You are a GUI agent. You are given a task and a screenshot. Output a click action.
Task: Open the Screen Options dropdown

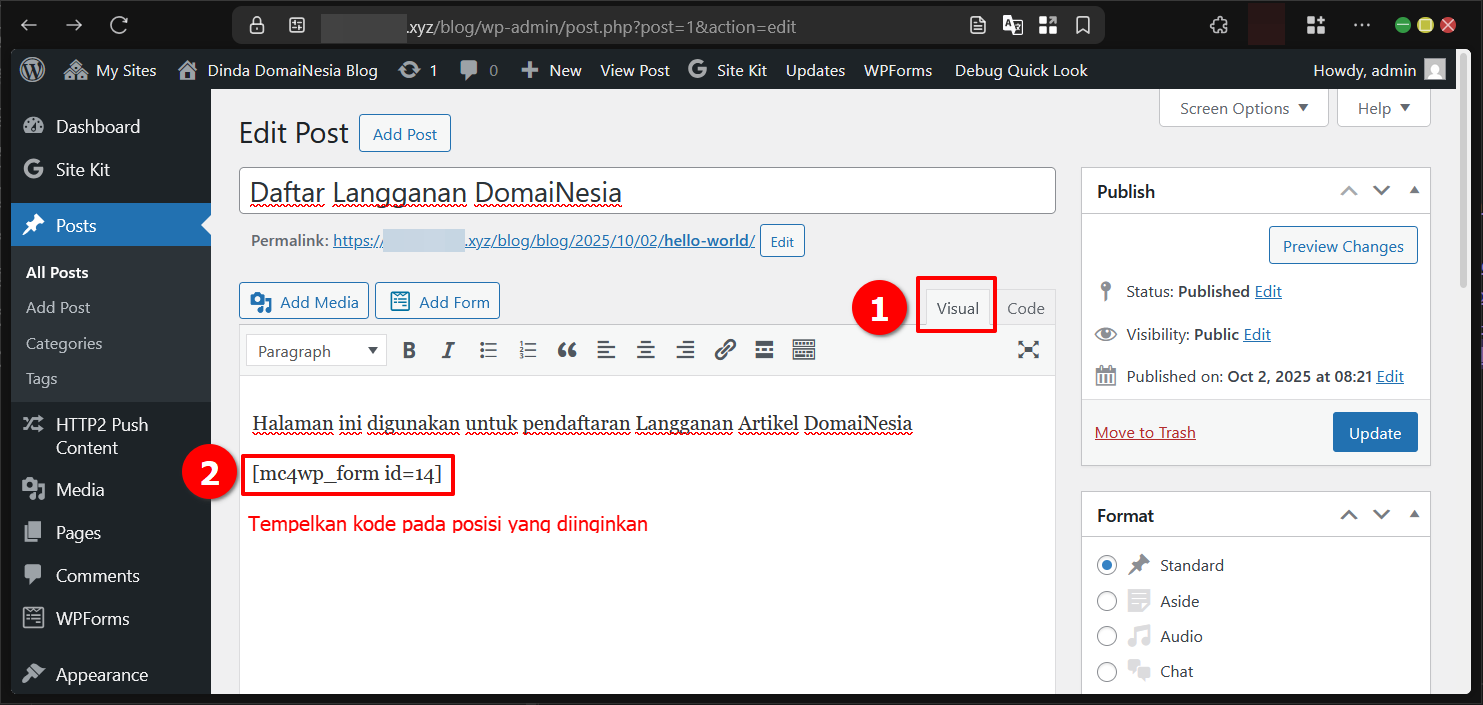click(1243, 108)
